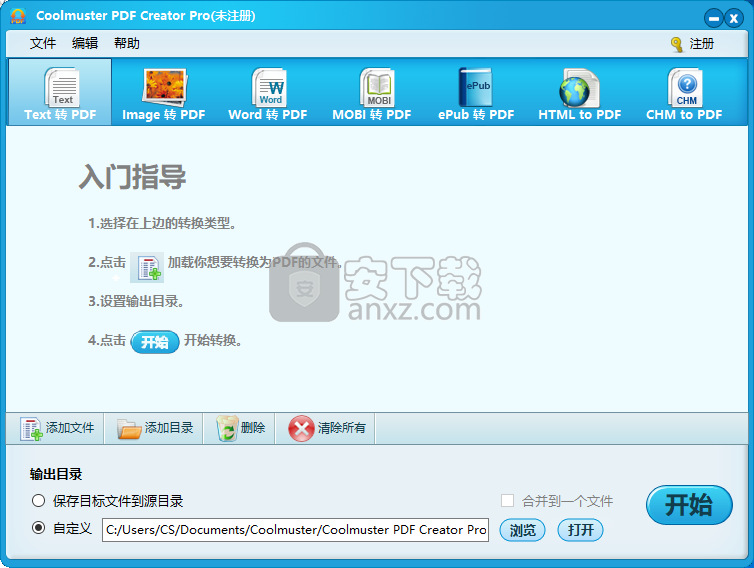Open the 编辑 menu
Screen dimensions: 754x568
(x=85, y=43)
